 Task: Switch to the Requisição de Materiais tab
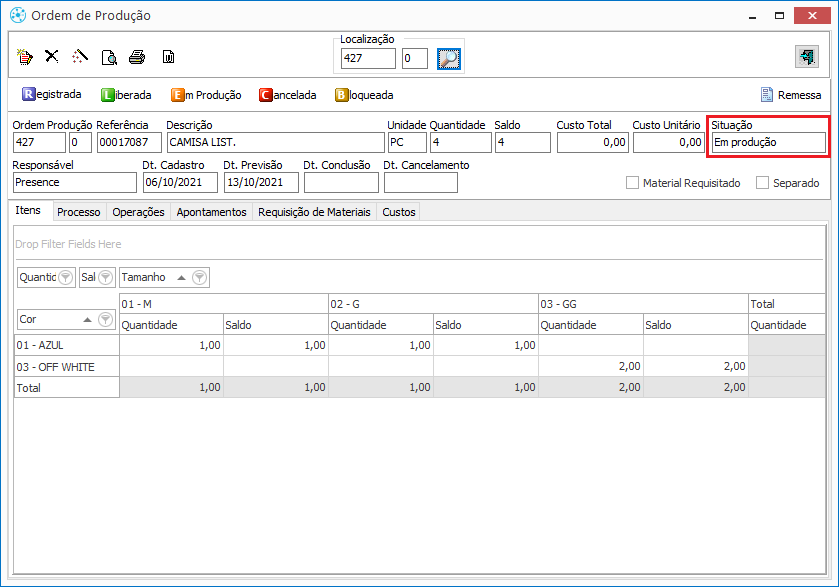[x=314, y=212]
